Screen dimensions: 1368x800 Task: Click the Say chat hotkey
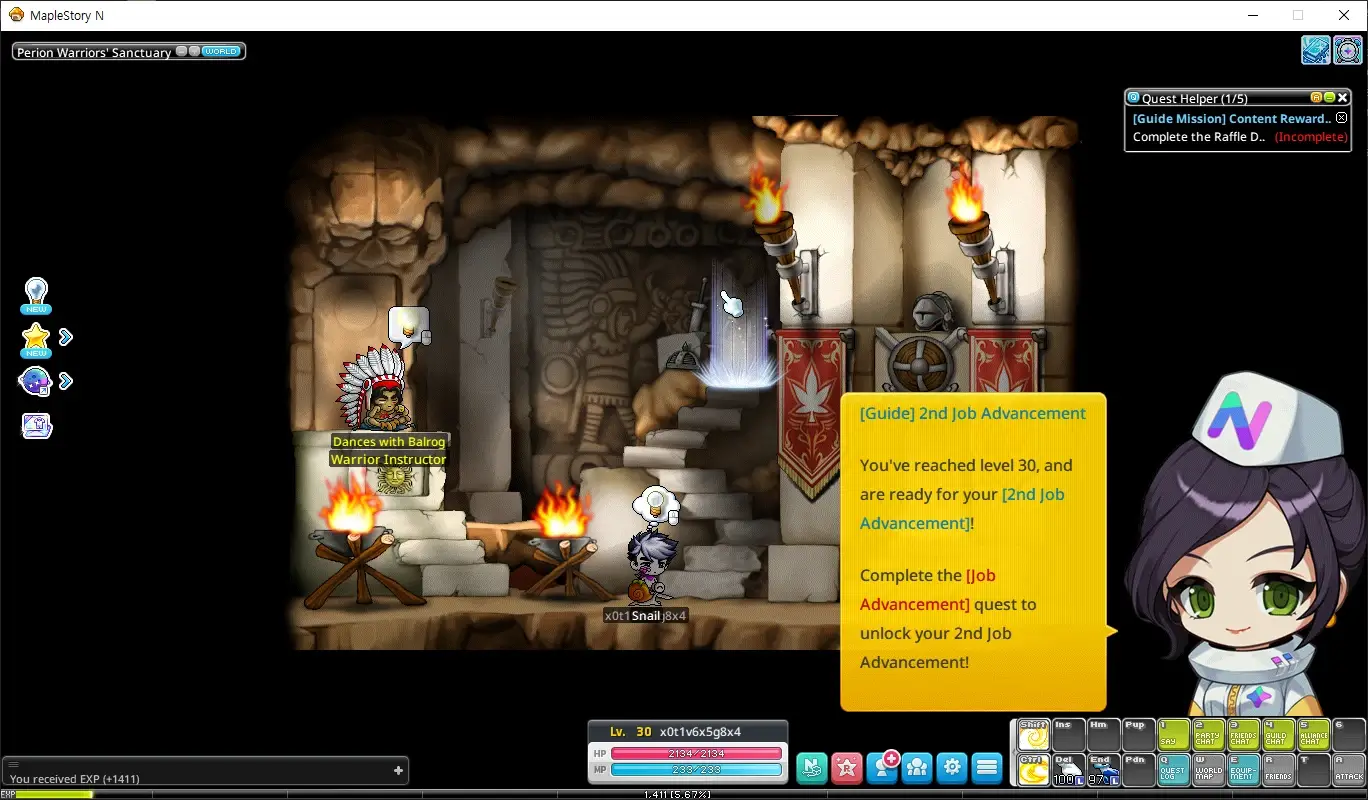pos(1174,735)
